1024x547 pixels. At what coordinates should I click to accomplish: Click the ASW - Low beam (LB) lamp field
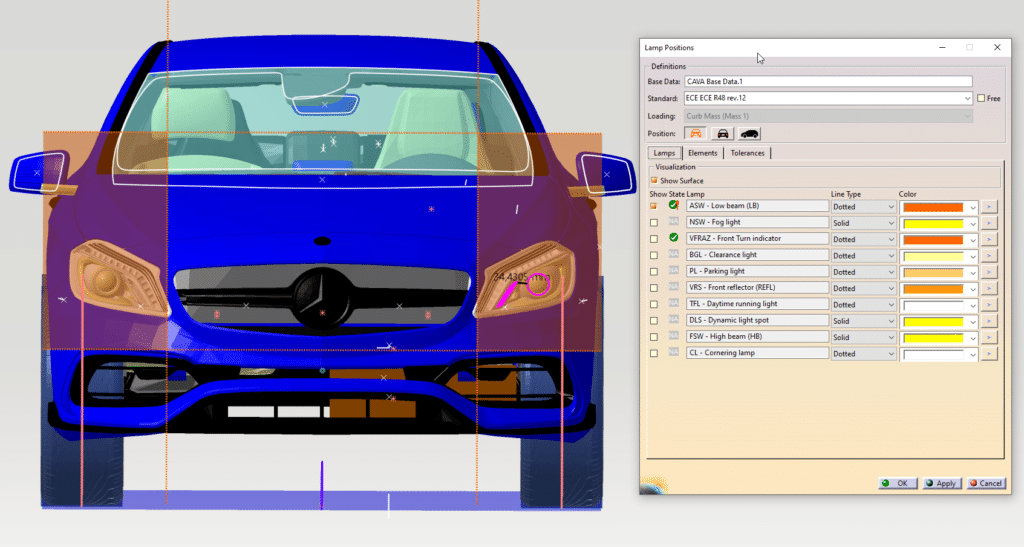point(757,206)
